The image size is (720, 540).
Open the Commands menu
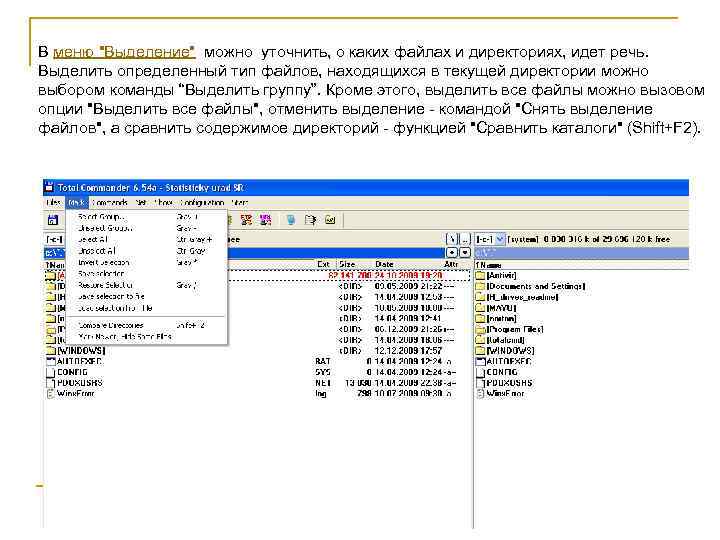pyautogui.click(x=109, y=202)
